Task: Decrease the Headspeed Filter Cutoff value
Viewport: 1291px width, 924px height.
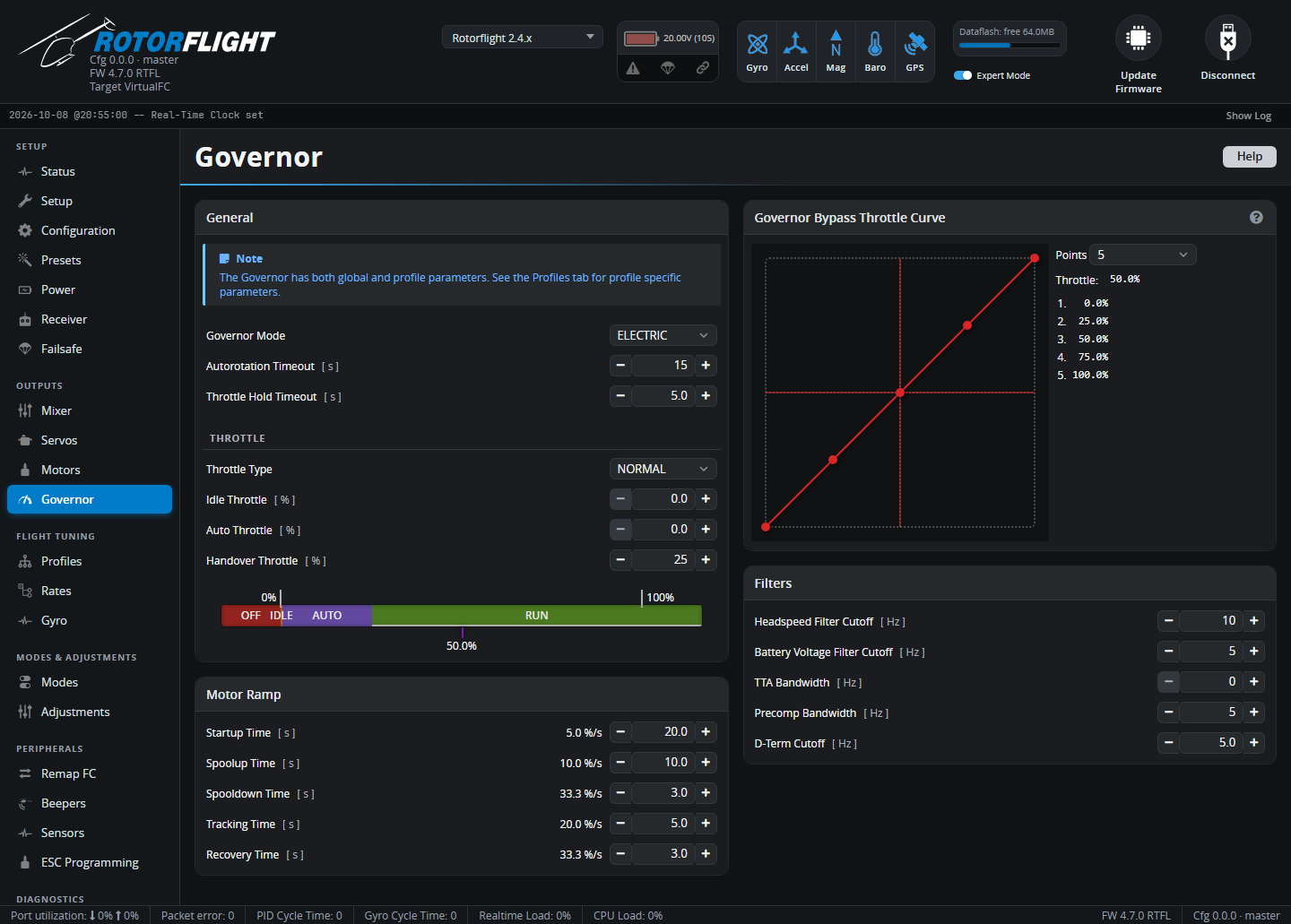Action: pos(1168,620)
